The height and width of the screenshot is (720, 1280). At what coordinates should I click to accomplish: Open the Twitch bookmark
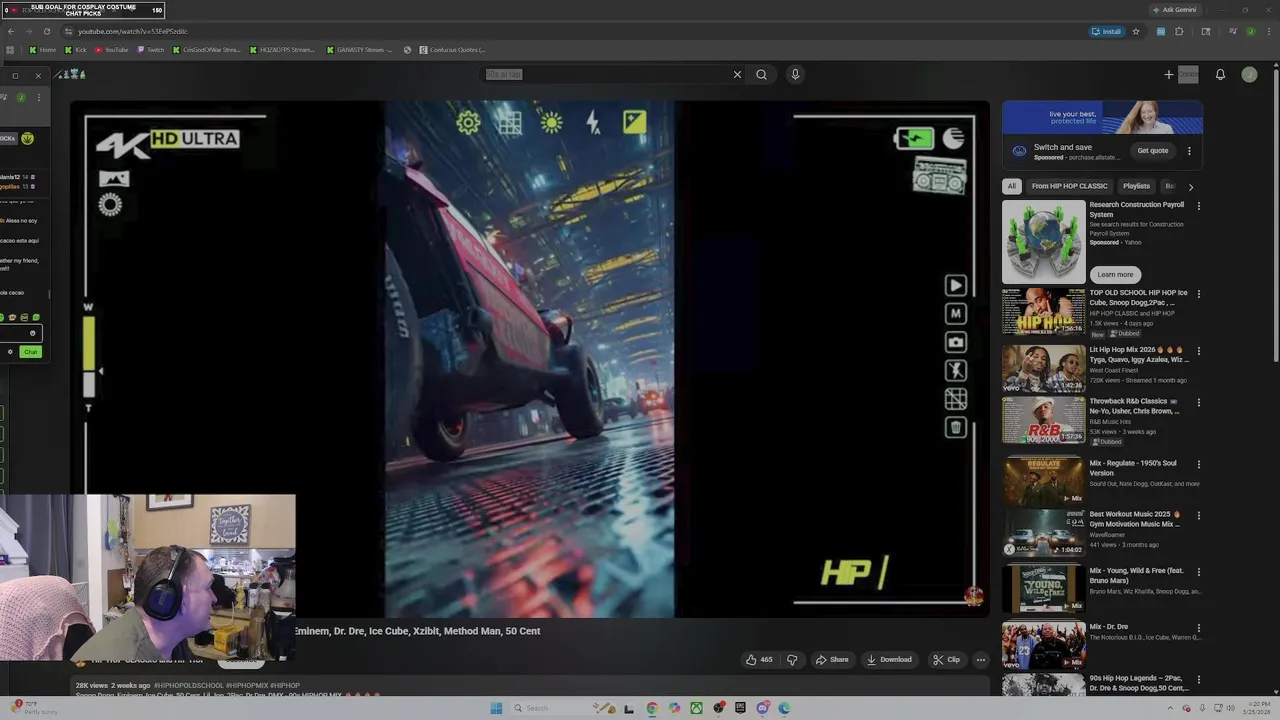(151, 49)
